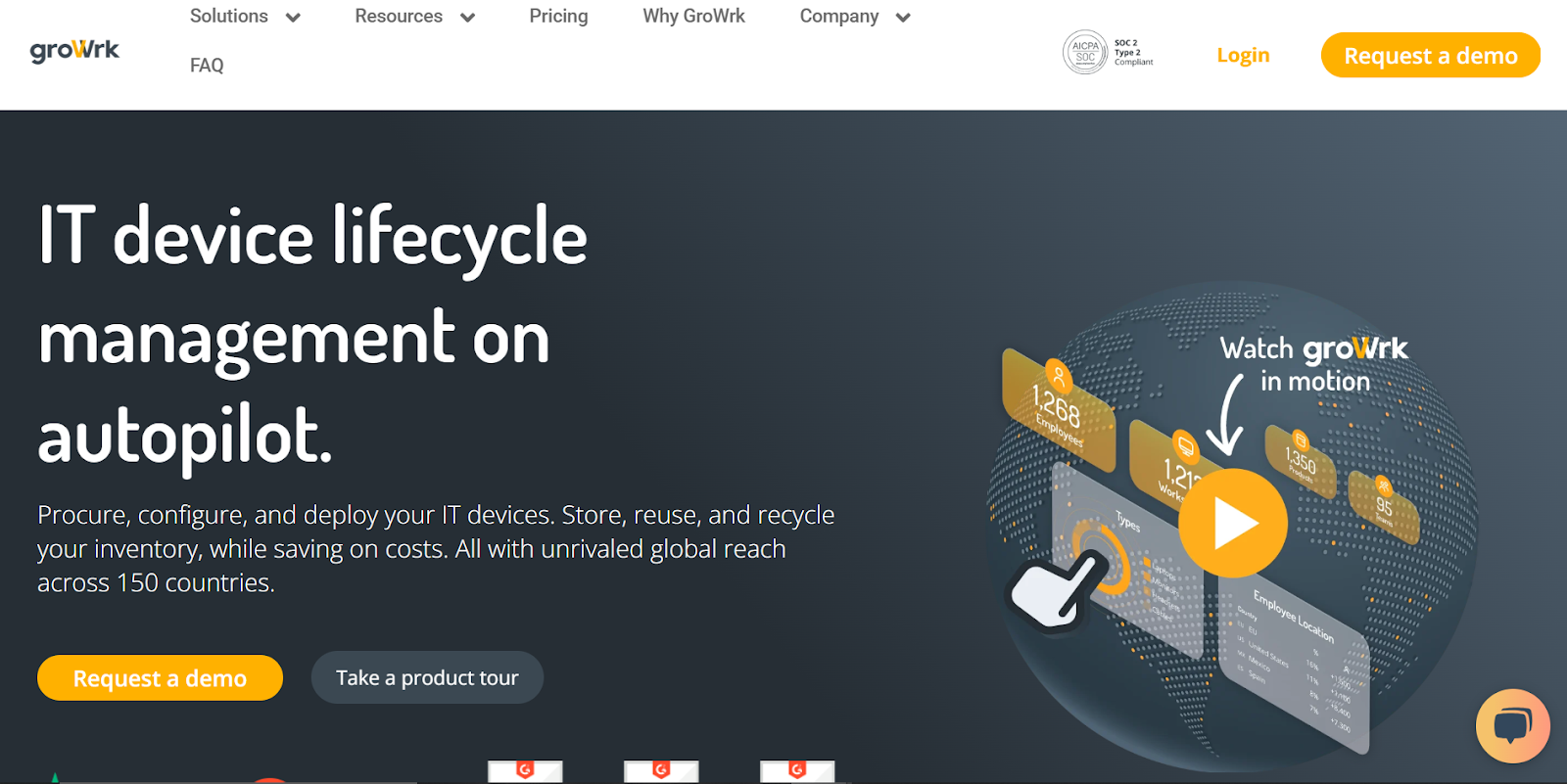Open the chat widget bubble
Screen dimensions: 1567x784
pos(1512,726)
